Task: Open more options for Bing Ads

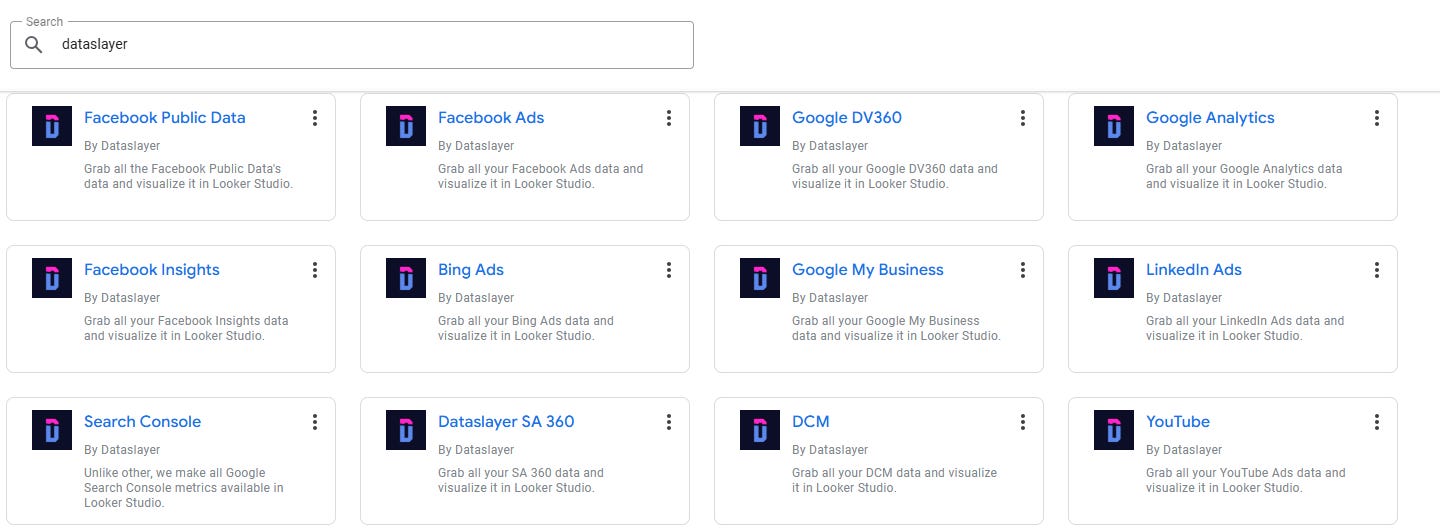Action: (x=669, y=270)
